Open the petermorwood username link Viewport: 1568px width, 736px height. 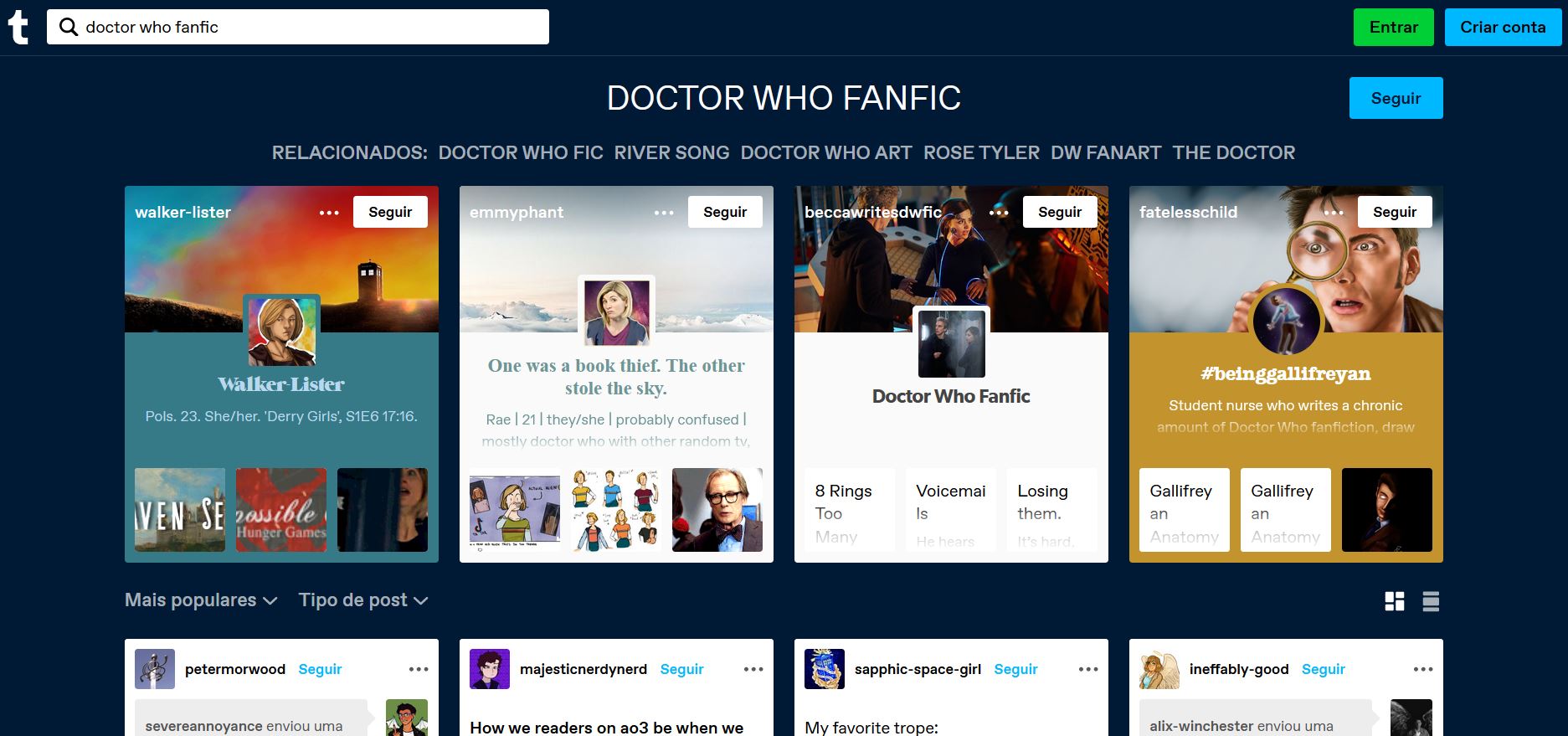(x=235, y=669)
